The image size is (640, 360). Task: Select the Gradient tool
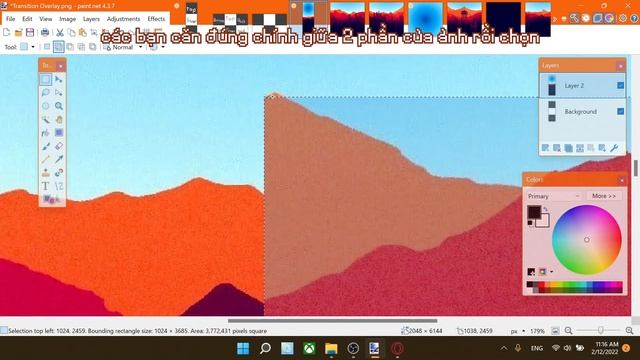[59, 133]
